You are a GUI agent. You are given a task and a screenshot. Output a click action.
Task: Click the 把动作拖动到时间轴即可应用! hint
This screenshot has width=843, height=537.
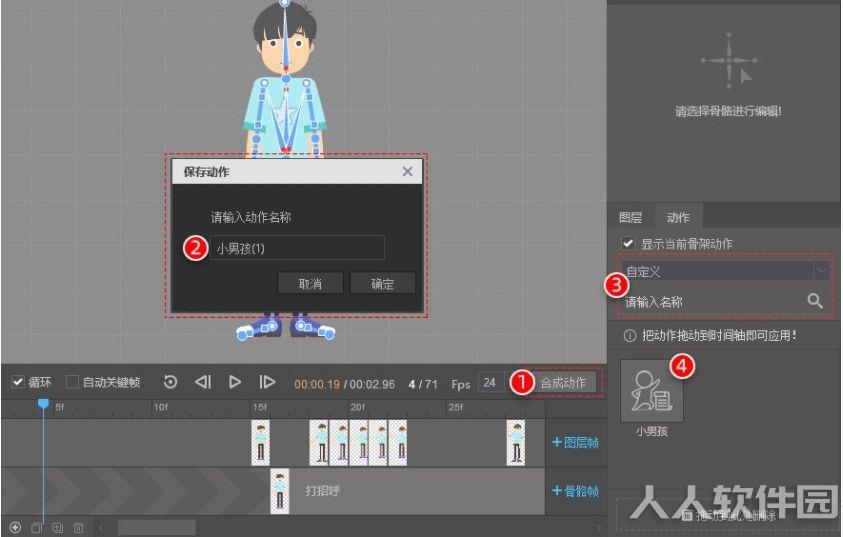(719, 336)
